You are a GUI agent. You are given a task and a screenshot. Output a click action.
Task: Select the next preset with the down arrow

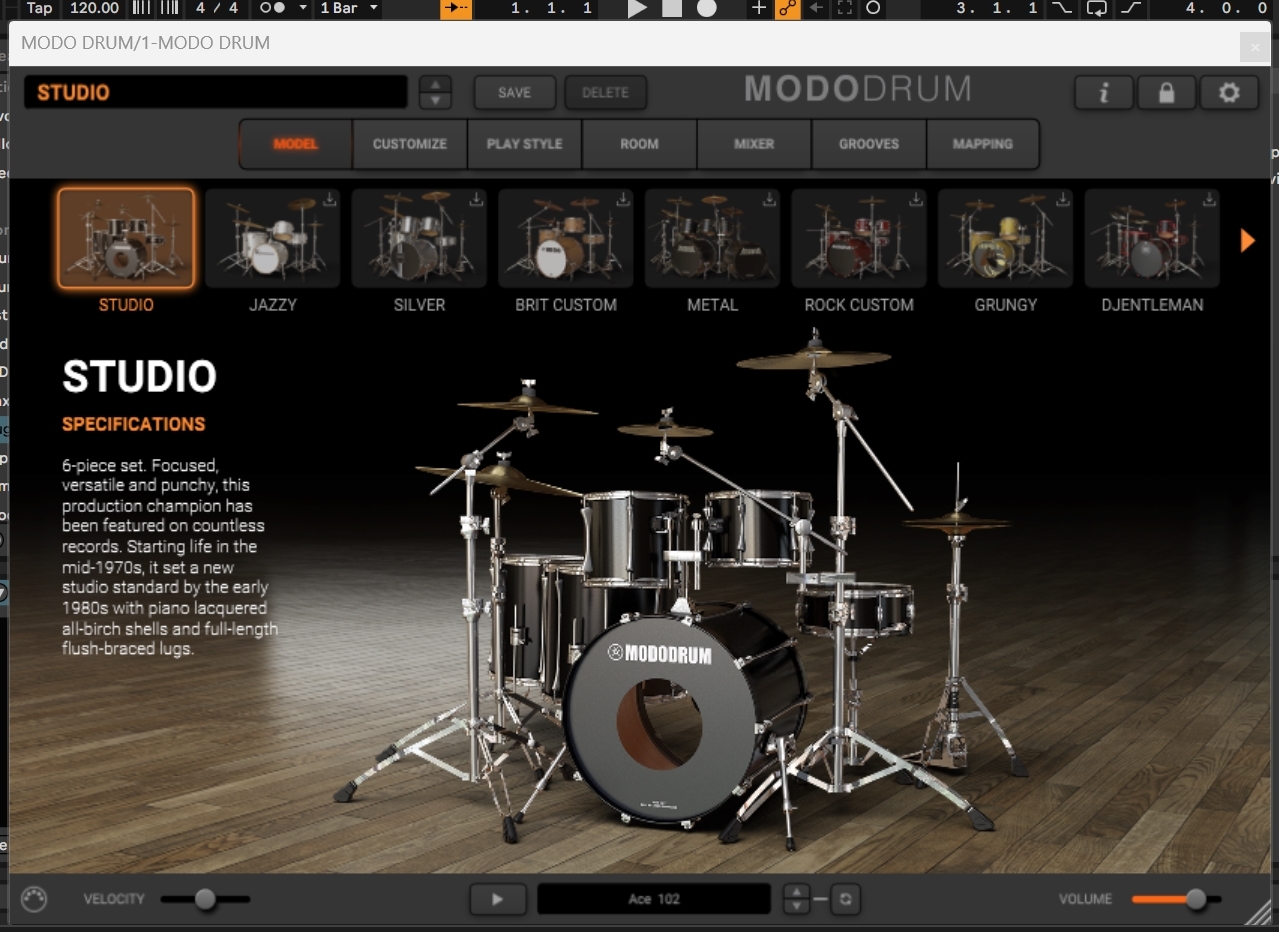pos(435,101)
